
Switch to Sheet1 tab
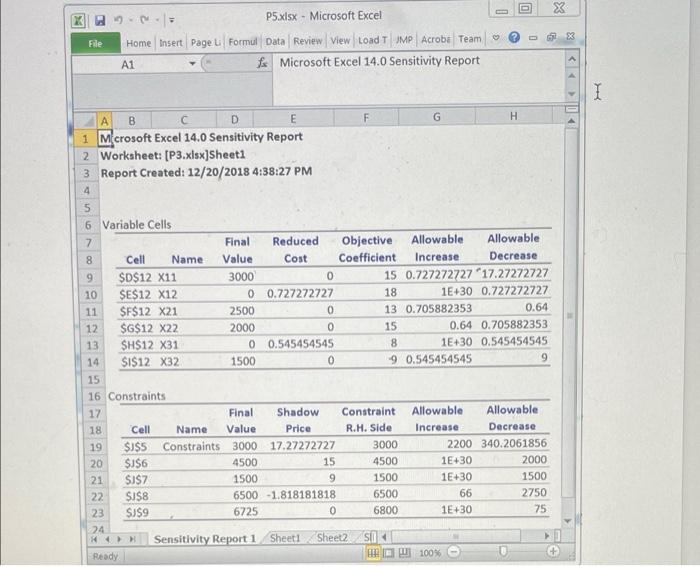click(285, 538)
